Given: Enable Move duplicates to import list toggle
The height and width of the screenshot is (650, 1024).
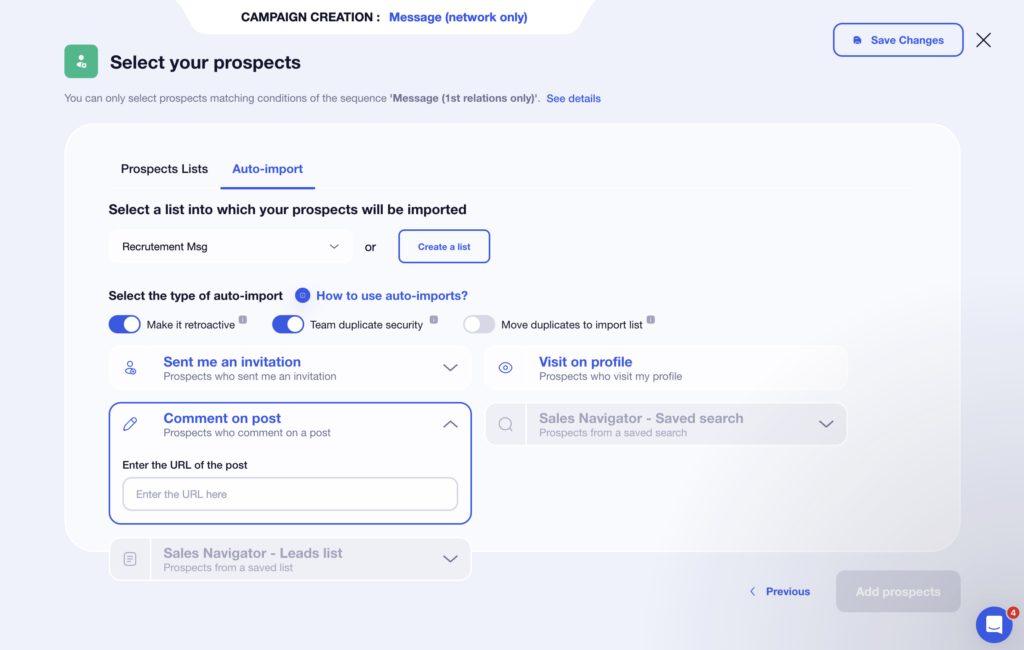Looking at the screenshot, I should pos(479,324).
